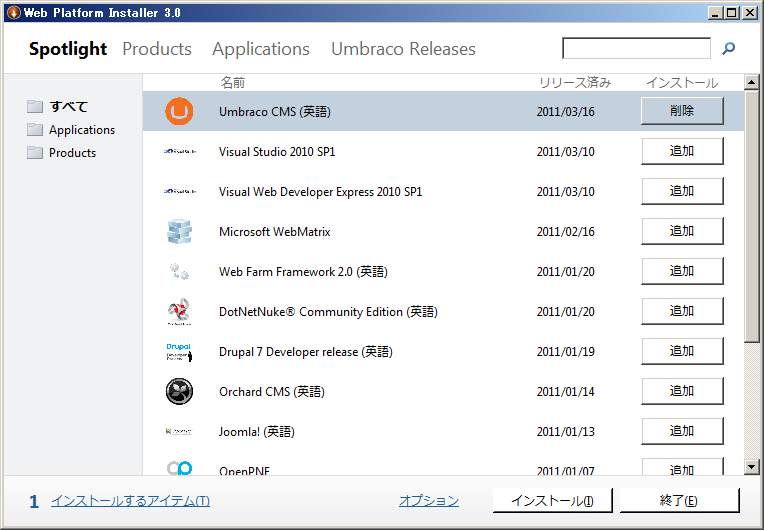Click the インストール(I) button
Screen dimensions: 764x530
(x=553, y=500)
